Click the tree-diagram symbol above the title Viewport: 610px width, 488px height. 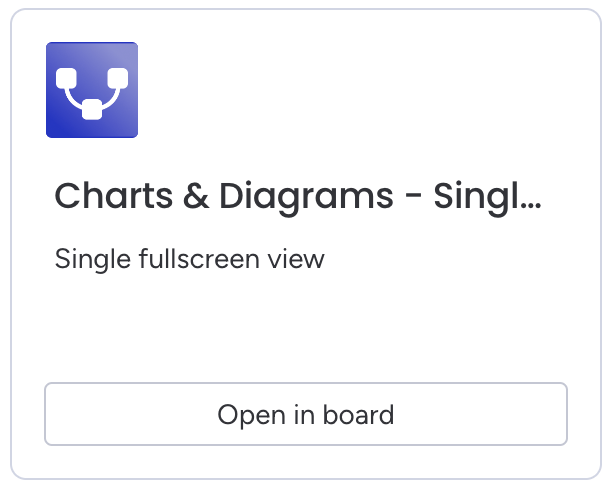[92, 90]
